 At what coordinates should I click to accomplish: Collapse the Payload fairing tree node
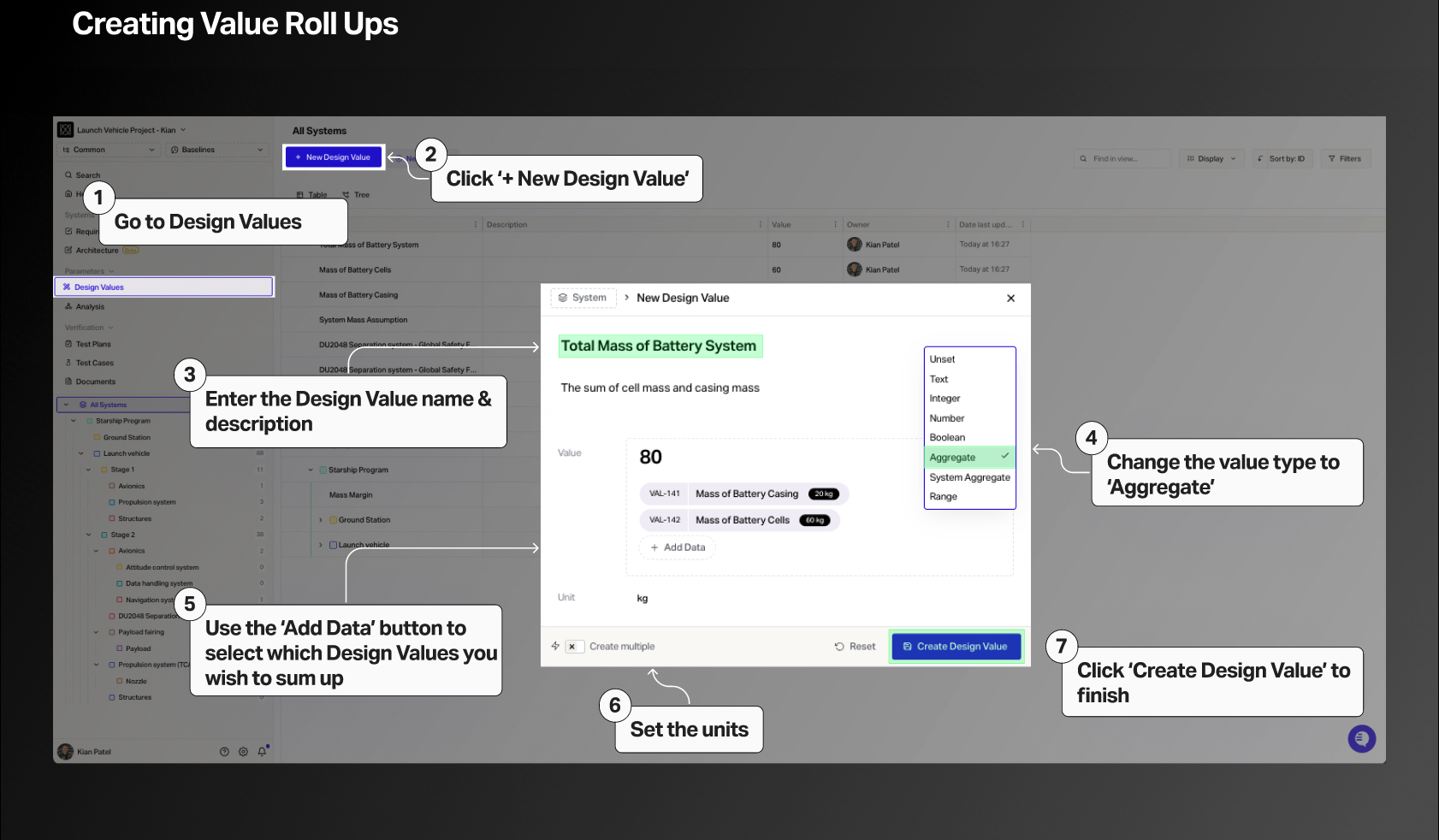[96, 632]
